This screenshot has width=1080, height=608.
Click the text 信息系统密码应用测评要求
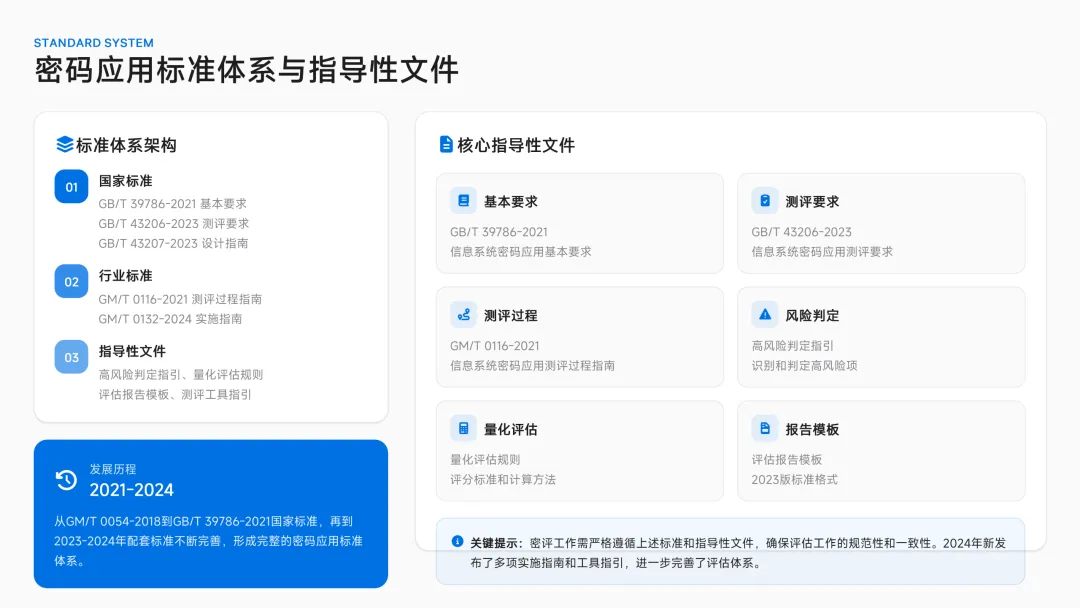pyautogui.click(x=822, y=252)
